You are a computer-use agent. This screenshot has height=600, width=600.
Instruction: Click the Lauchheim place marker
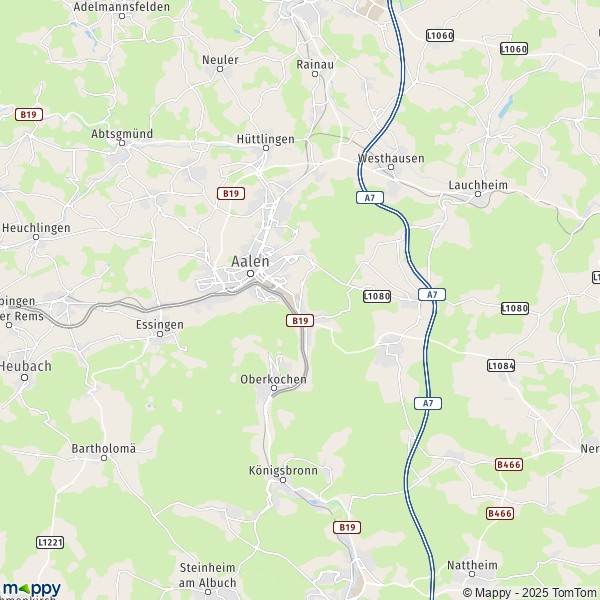(x=478, y=194)
